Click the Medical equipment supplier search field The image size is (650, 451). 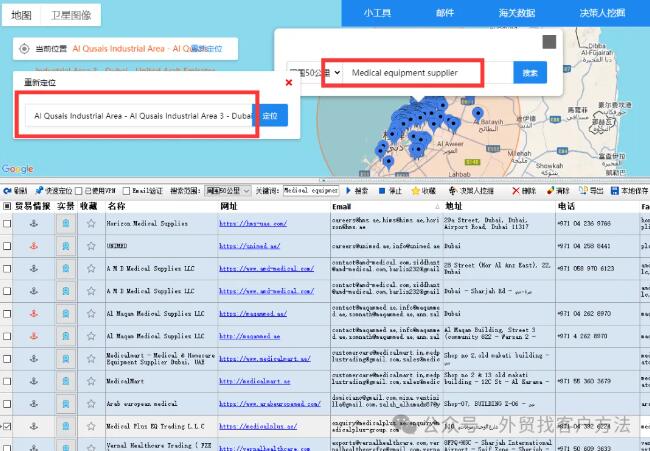pyautogui.click(x=428, y=73)
